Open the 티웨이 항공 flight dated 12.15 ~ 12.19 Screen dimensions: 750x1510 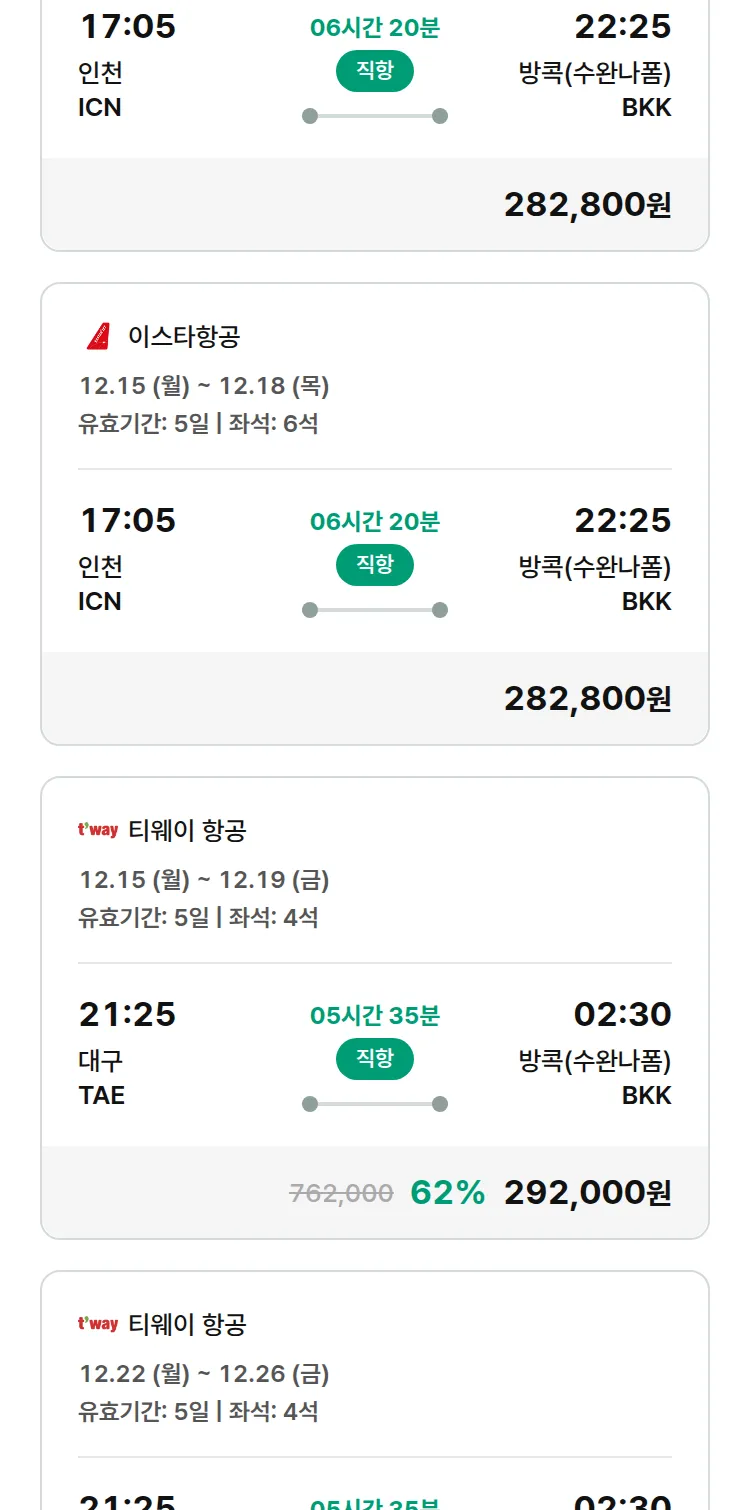pyautogui.click(x=187, y=831)
